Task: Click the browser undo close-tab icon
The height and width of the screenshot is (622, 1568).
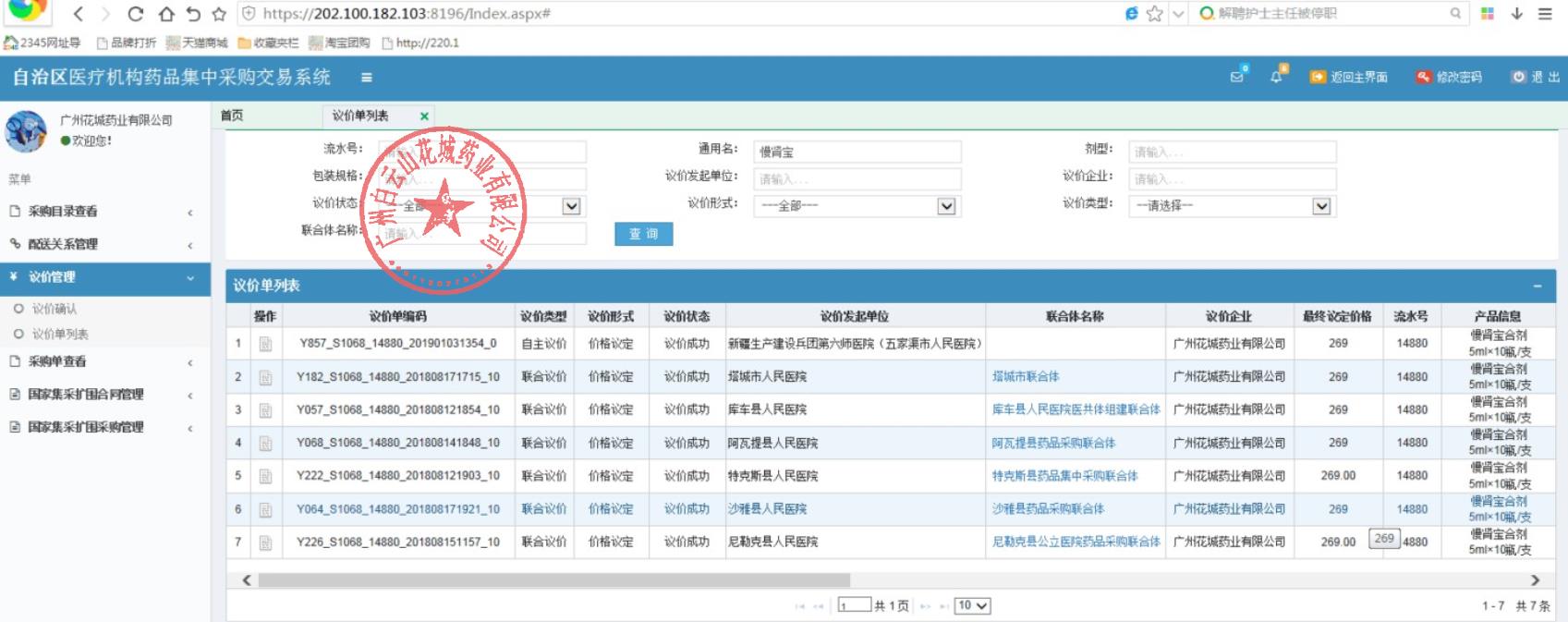Action: (192, 14)
